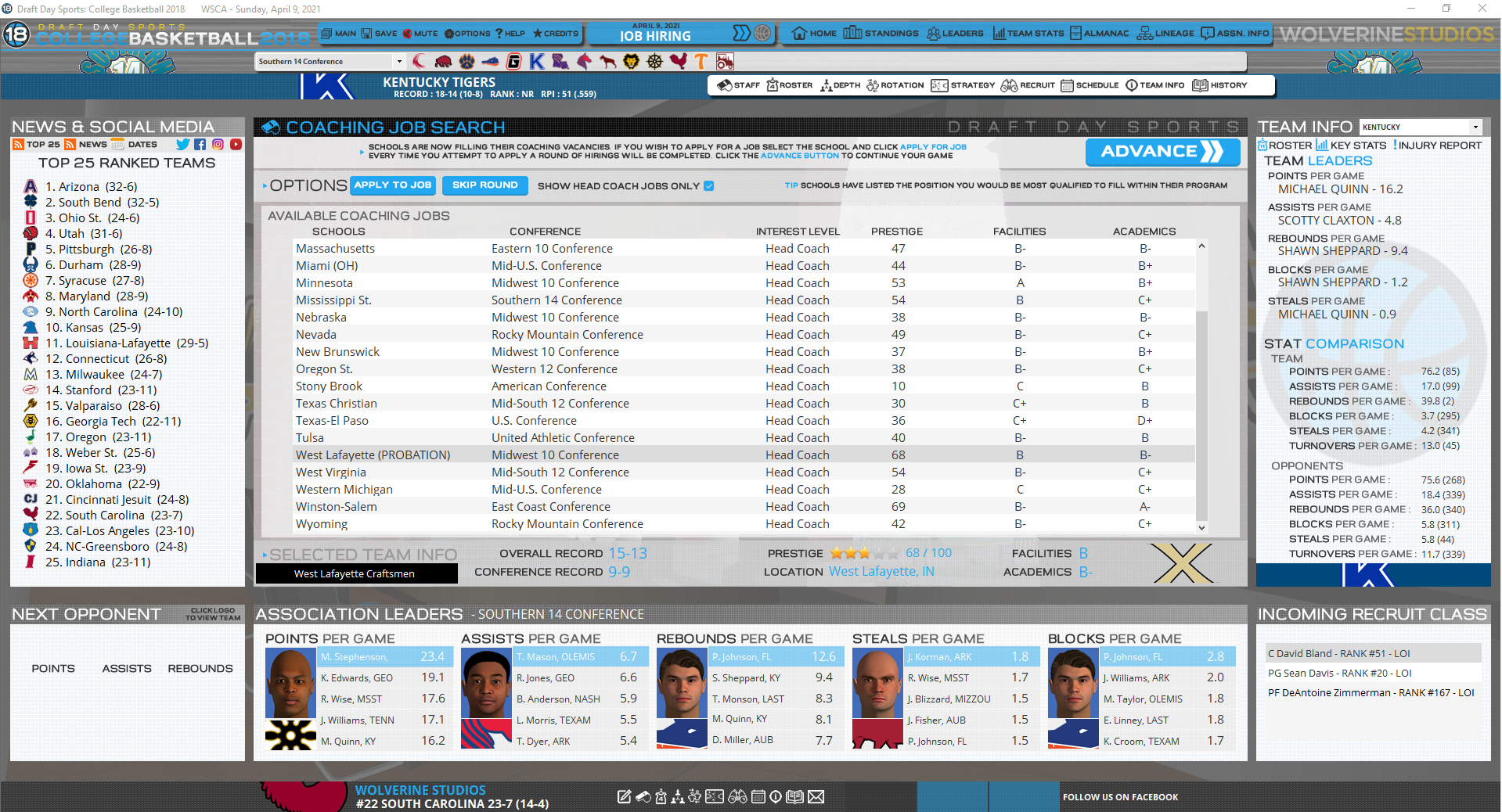
Task: Open the Southern 14 Conference selector
Action: coord(398,60)
